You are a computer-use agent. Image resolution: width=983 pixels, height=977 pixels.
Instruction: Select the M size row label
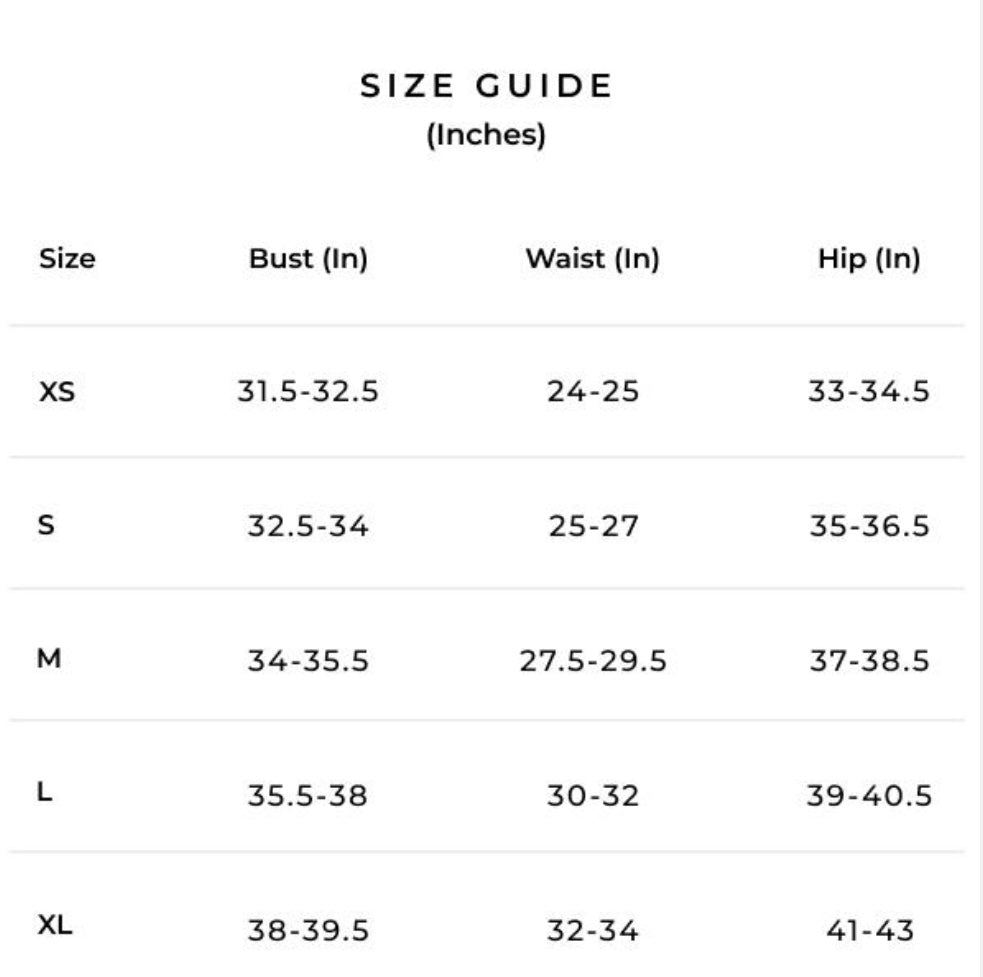tap(49, 659)
